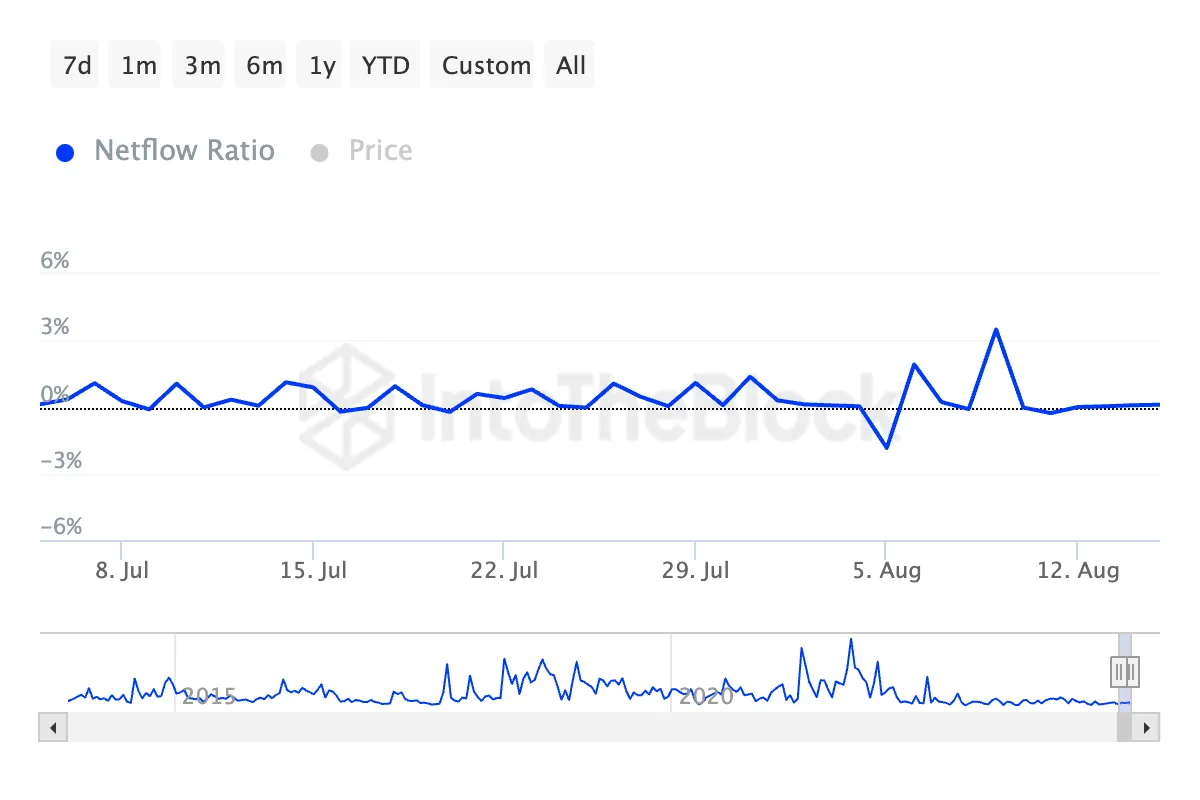The image size is (1200, 800).
Task: Click the navigator range handle grip
Action: [x=1125, y=671]
